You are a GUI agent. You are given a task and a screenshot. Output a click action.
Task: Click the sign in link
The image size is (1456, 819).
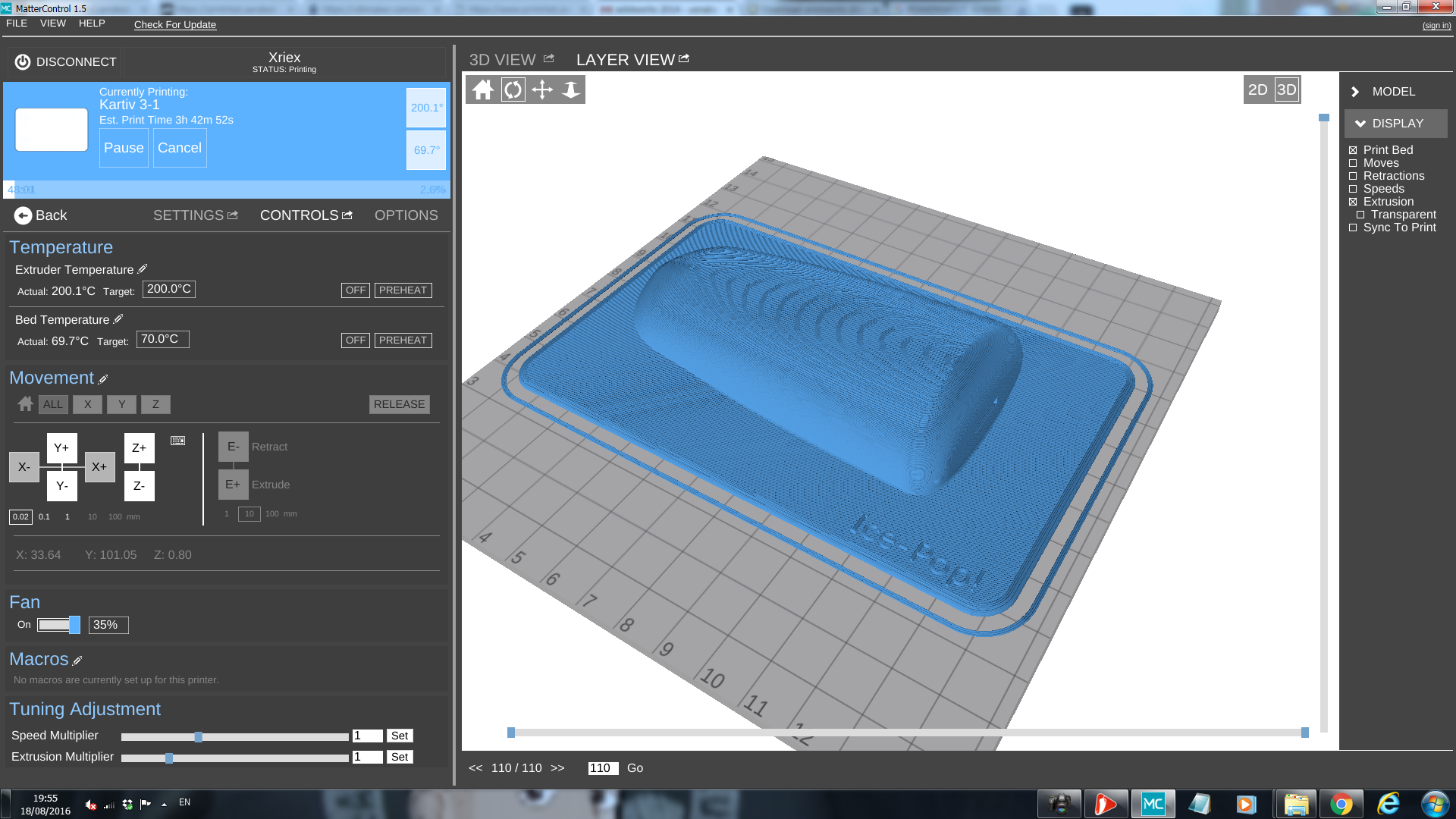tap(1436, 26)
